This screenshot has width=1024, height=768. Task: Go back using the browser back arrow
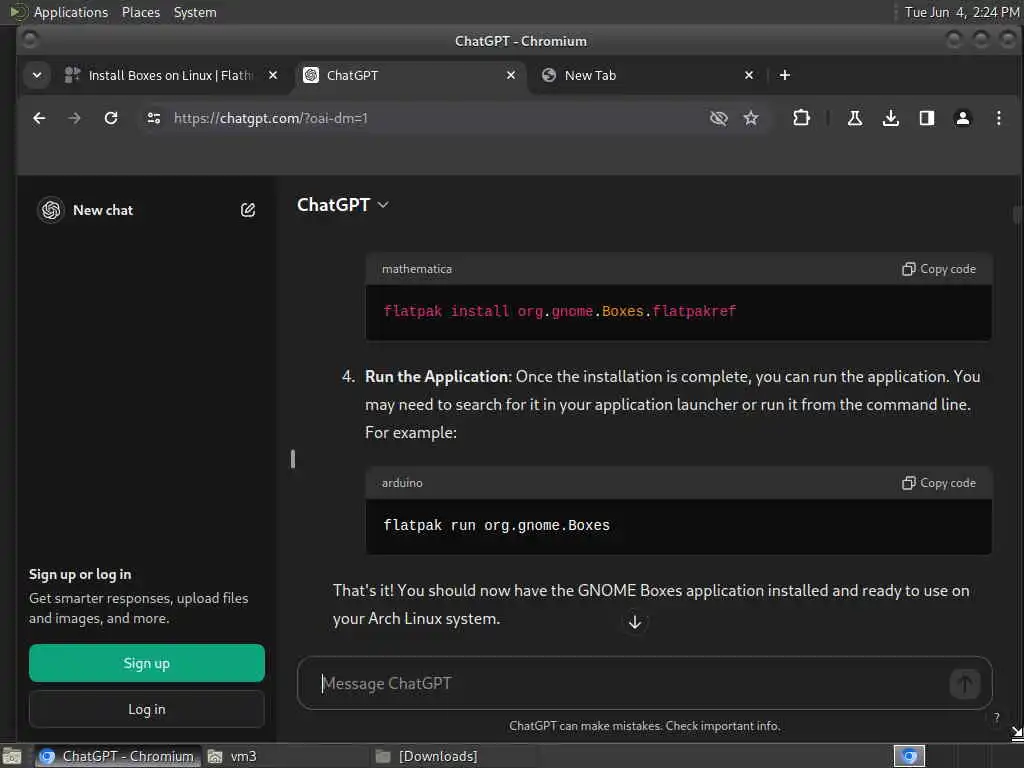coord(39,118)
